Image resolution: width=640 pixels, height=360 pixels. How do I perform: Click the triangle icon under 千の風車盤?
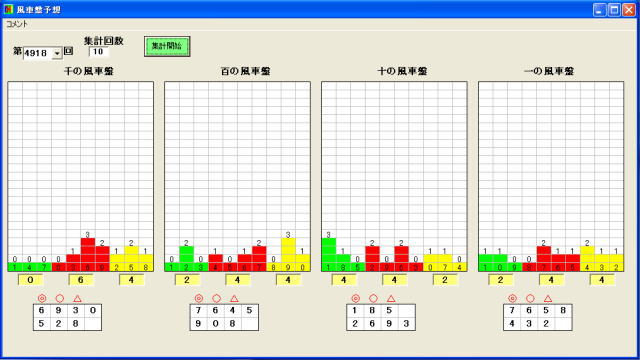pos(77,298)
